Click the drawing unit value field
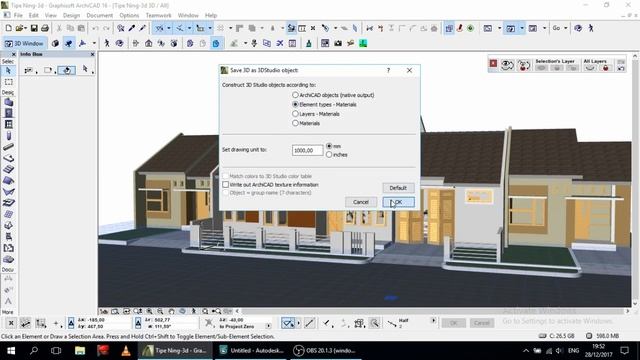This screenshot has width=640, height=360. pyautogui.click(x=307, y=150)
